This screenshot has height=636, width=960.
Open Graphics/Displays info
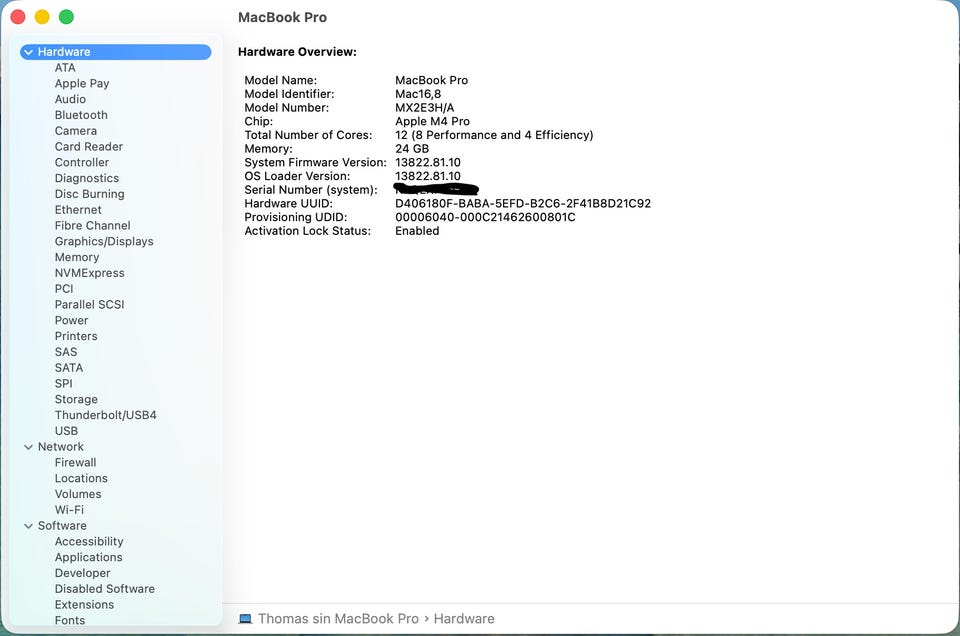(x=104, y=242)
